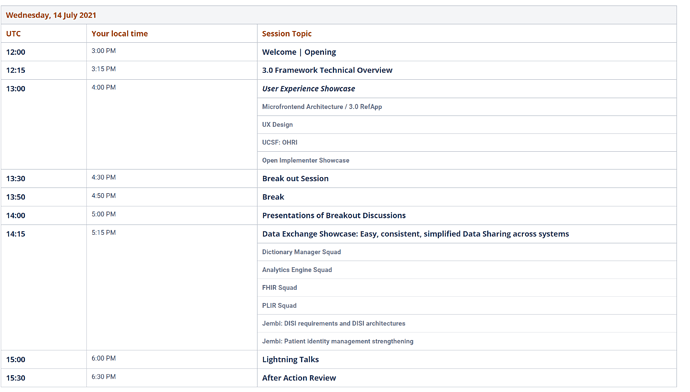Select 'Jembi: Patient identity management strengthening' row
The height and width of the screenshot is (392, 690).
(x=467, y=341)
